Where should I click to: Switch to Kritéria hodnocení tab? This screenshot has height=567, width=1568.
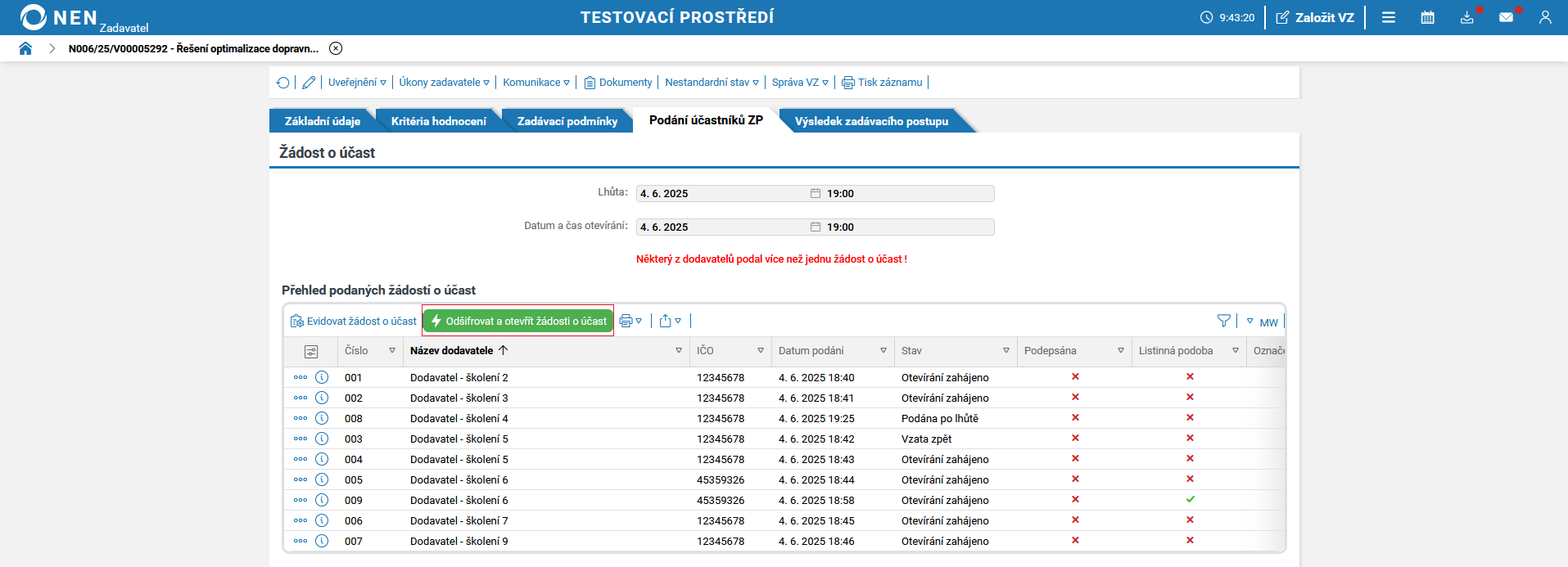pos(439,121)
